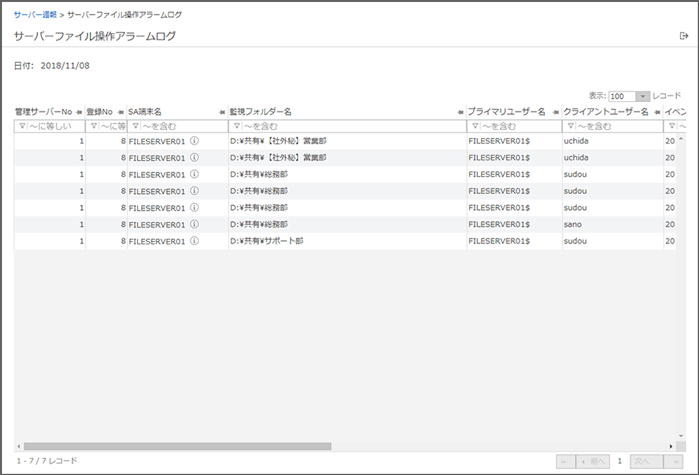
Task: Click info icon in the サポート部 row
Action: point(194,241)
